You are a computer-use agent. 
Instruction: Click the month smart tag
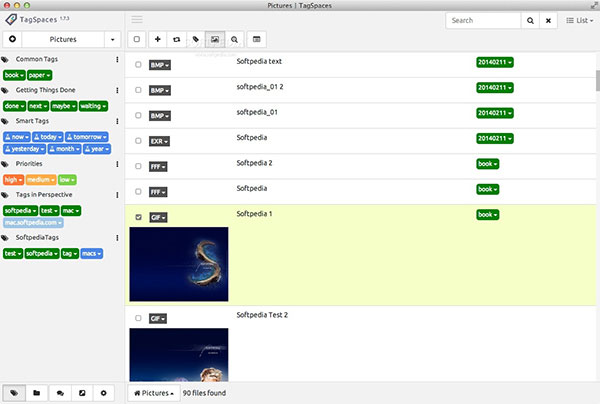click(x=64, y=149)
